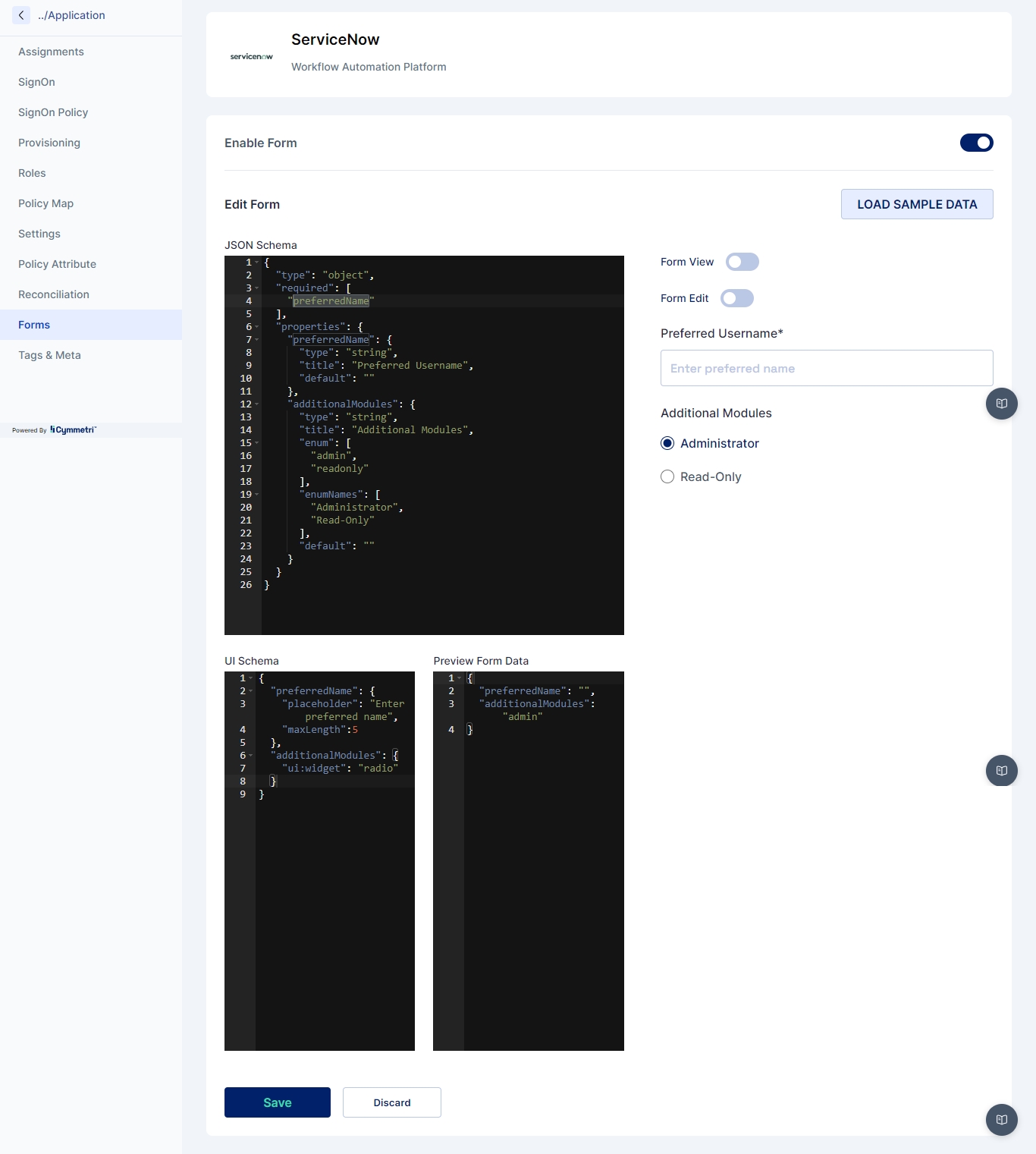Select the Administrator radio option
The width and height of the screenshot is (1036, 1154).
pos(667,443)
